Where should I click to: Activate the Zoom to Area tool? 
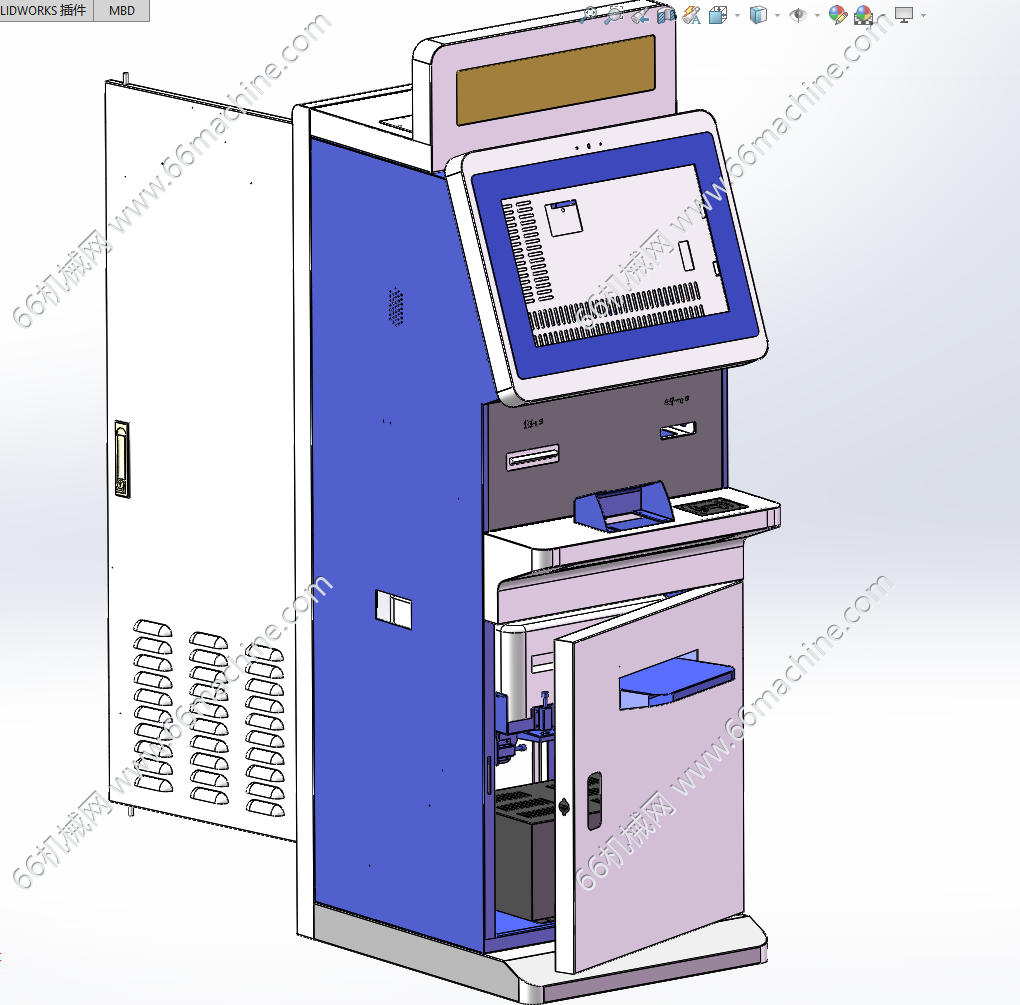coord(613,14)
